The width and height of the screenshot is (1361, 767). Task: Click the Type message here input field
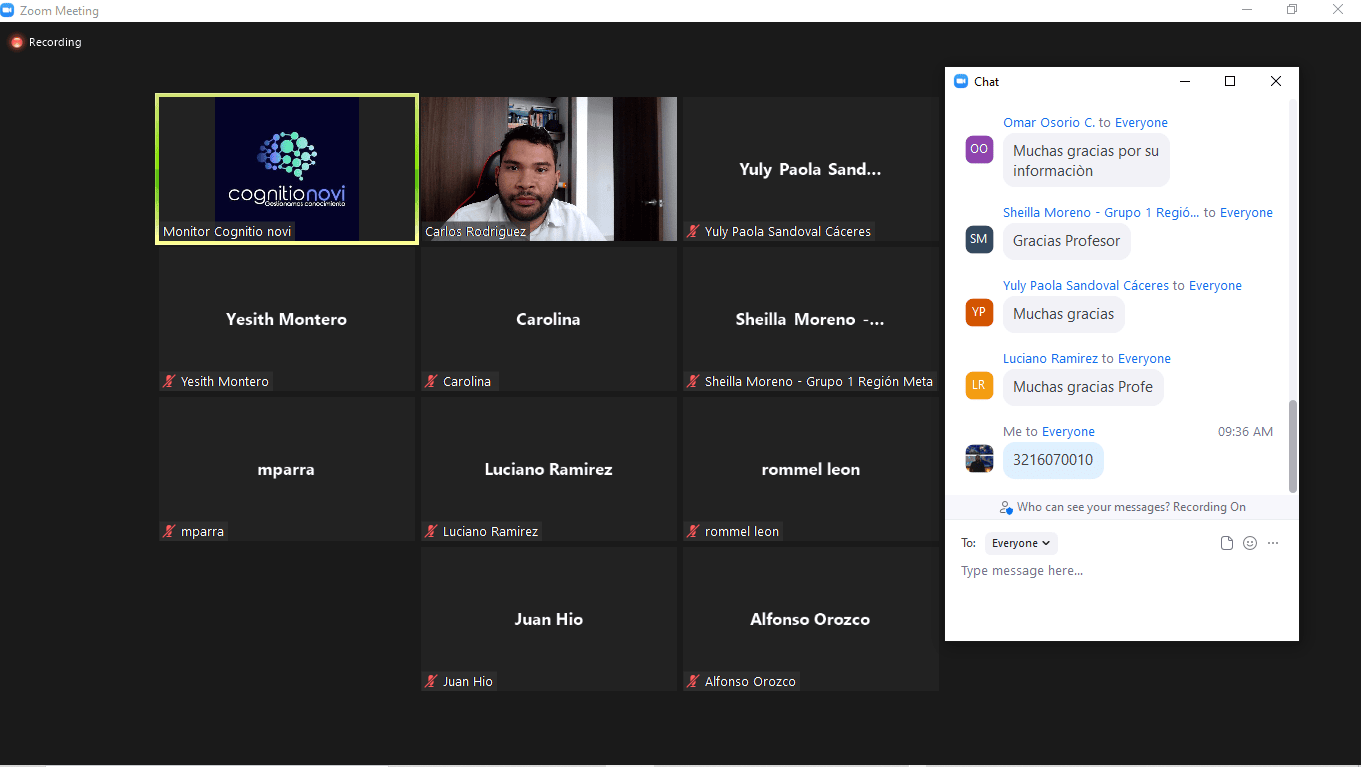coord(1100,571)
